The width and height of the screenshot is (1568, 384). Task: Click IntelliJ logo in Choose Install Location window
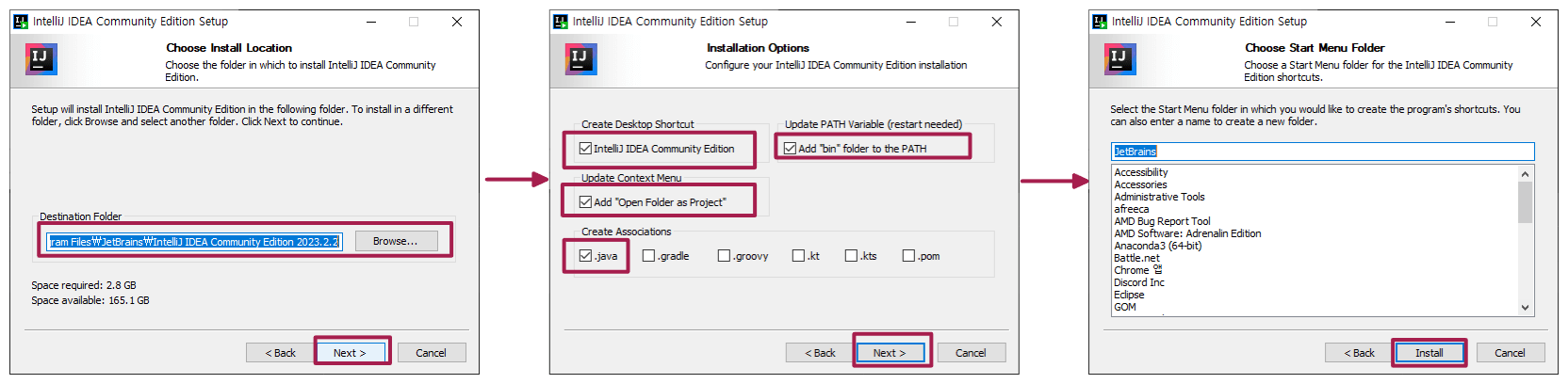click(x=41, y=59)
